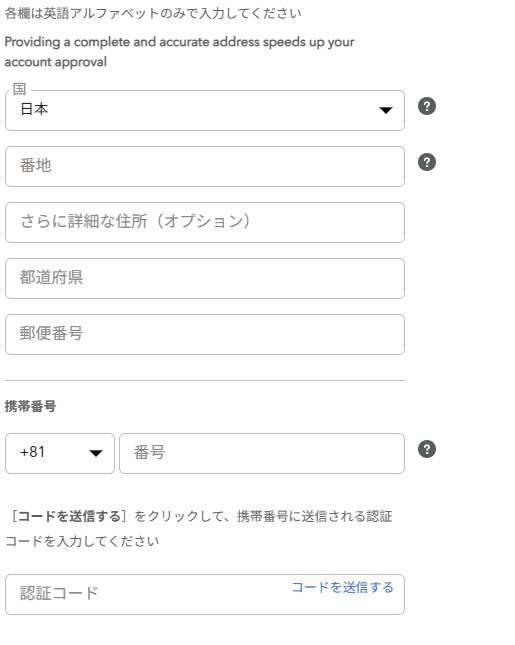Click the 'Providing a complete and accurate address' text
This screenshot has height=645, width=515.
(x=179, y=52)
